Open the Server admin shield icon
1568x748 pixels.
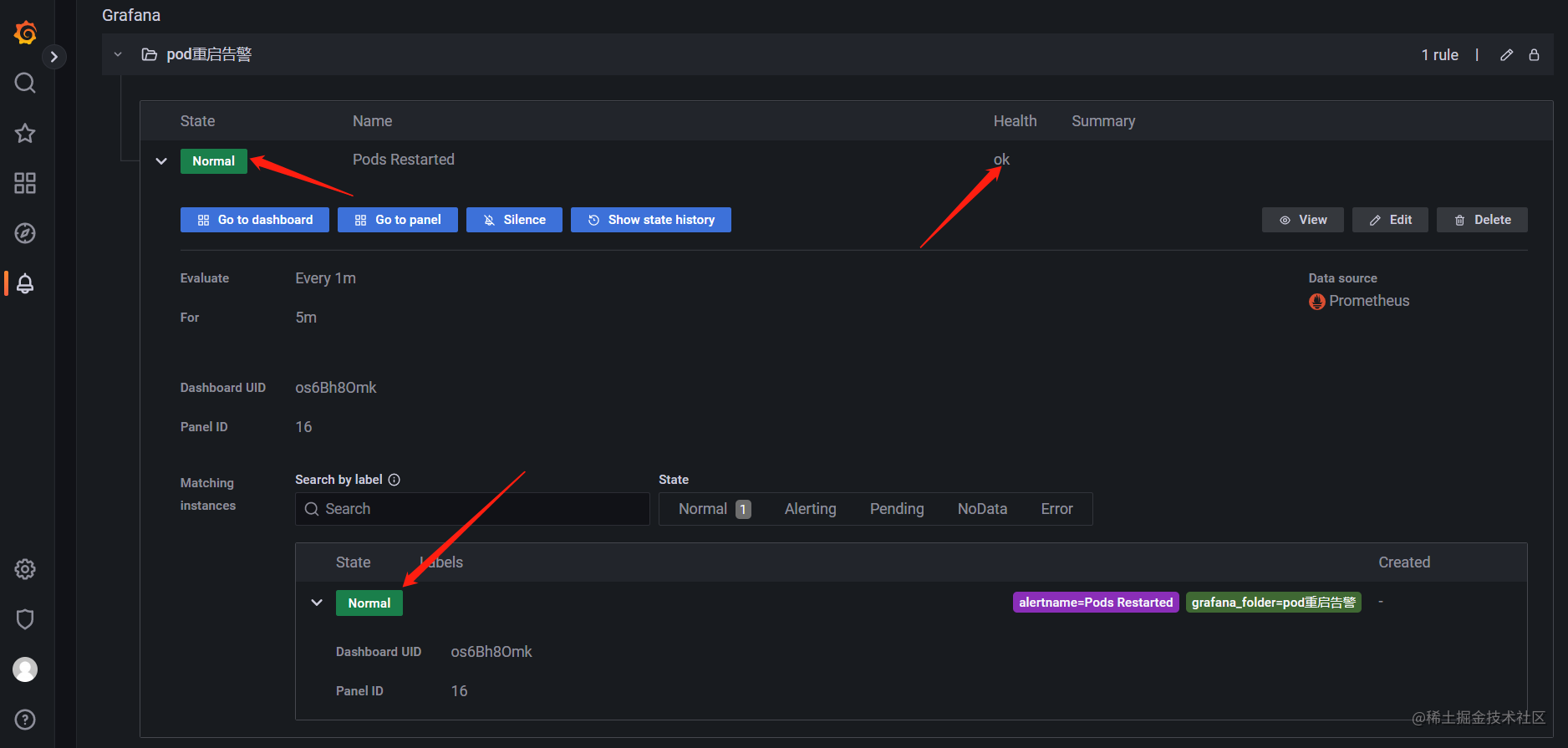pos(25,619)
